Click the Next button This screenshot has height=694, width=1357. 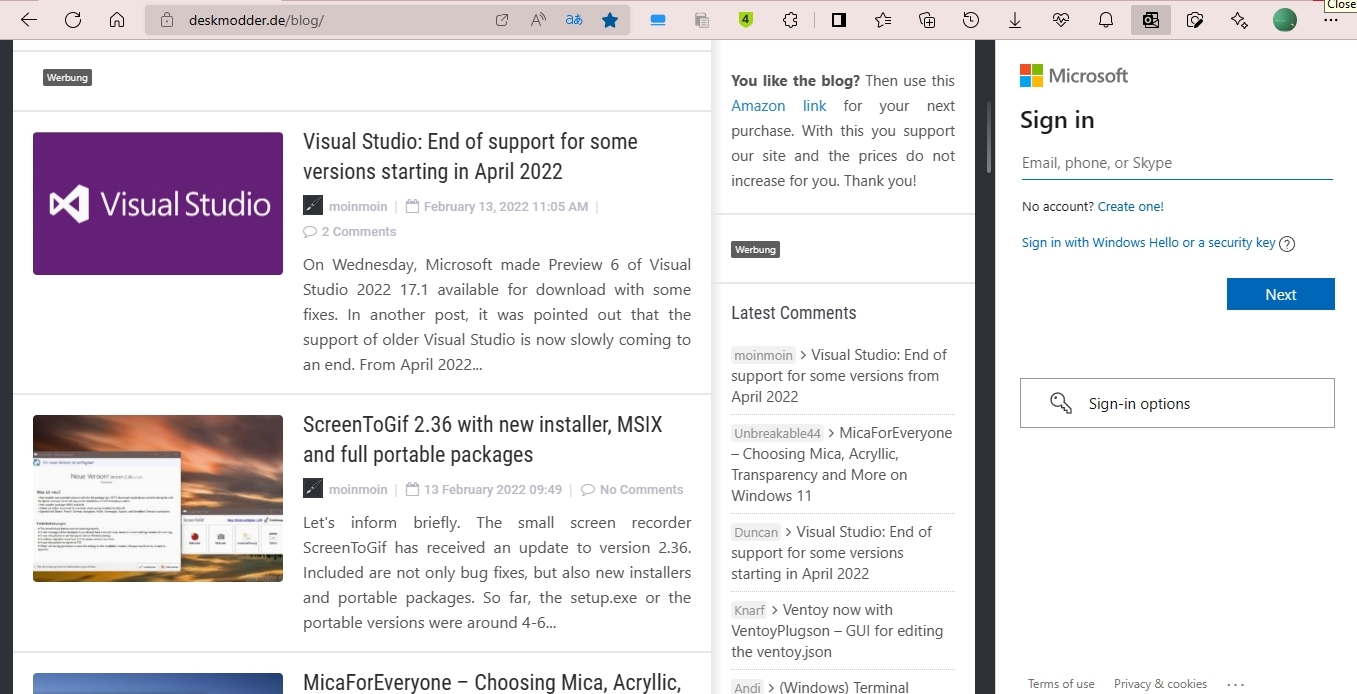click(x=1281, y=294)
